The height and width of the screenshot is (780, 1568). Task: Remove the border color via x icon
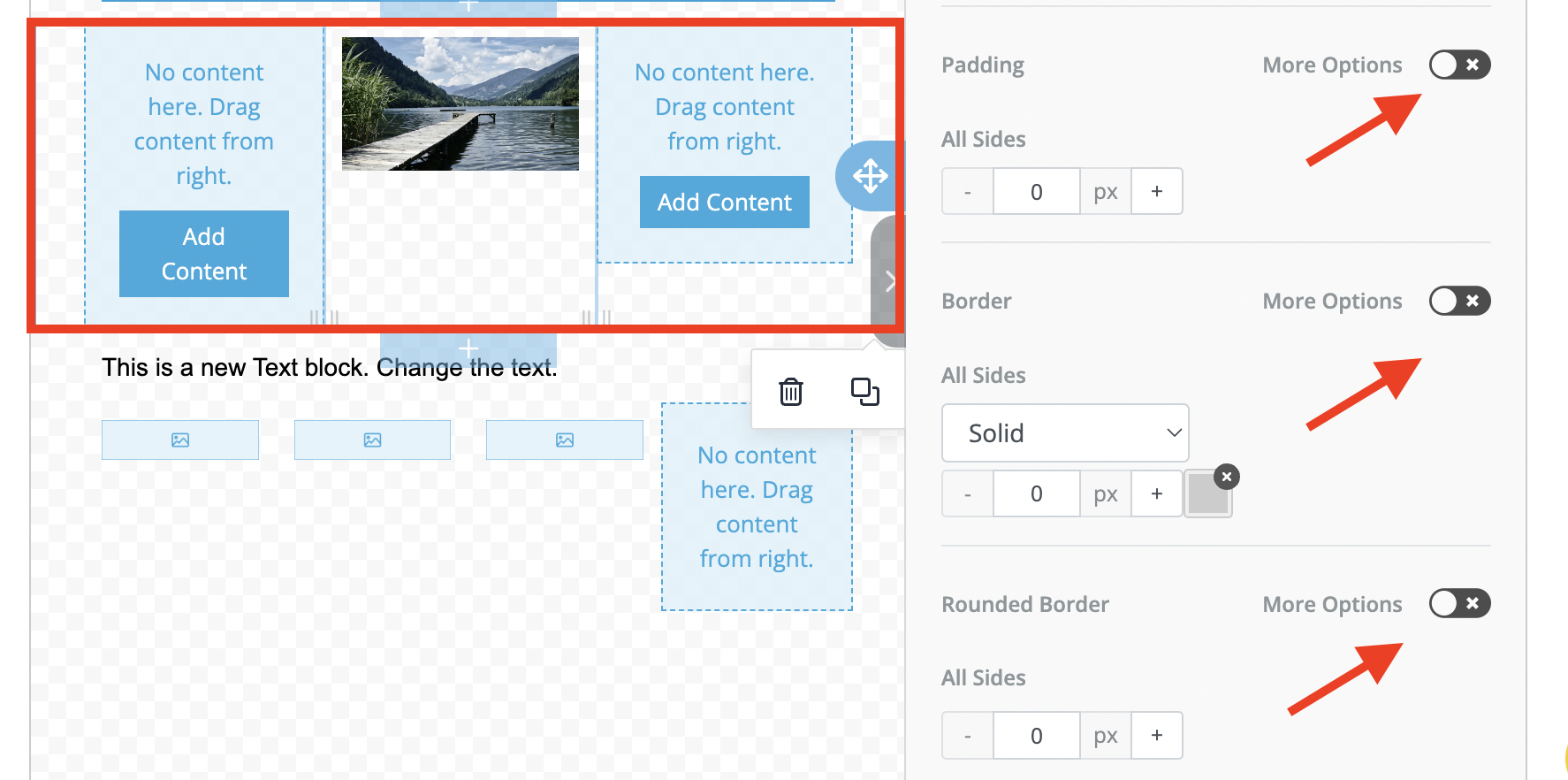[1226, 477]
